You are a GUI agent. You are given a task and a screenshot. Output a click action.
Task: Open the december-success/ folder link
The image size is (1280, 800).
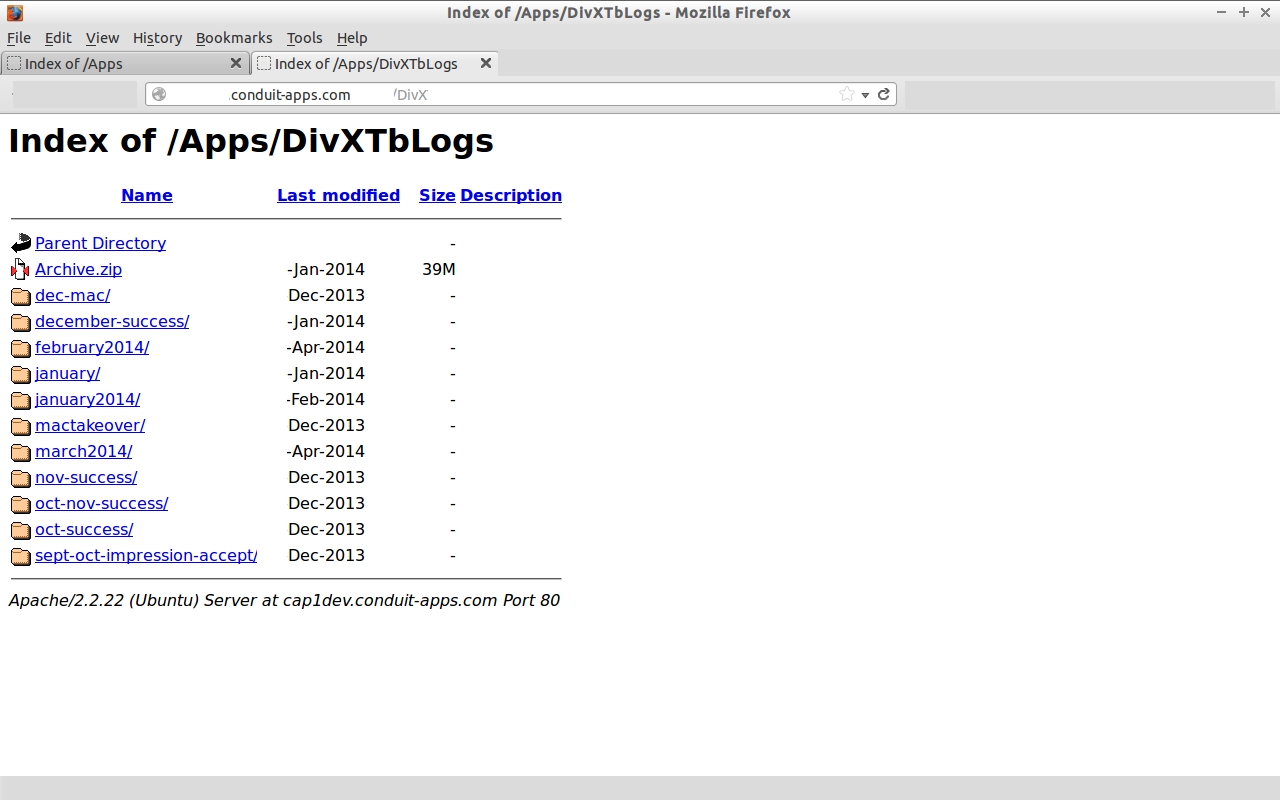(x=112, y=321)
